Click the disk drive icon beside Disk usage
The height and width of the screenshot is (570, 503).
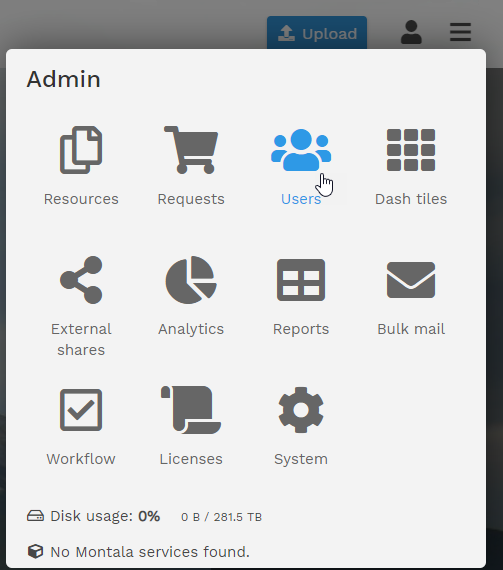pos(36,516)
